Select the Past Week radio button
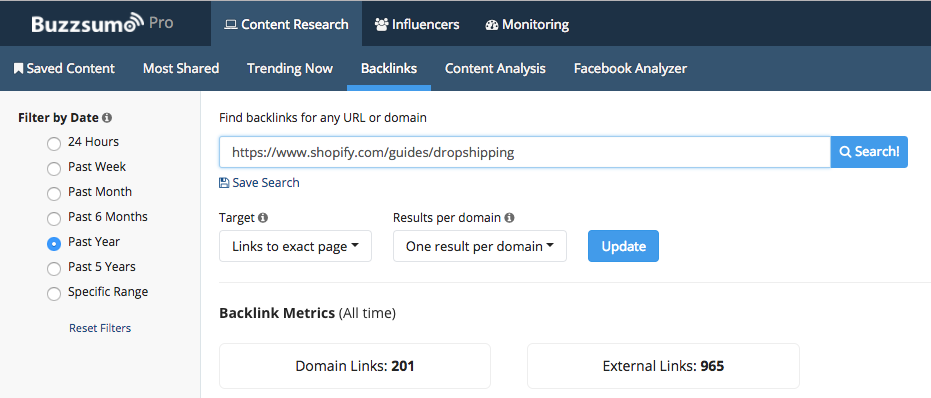Viewport: 931px width, 398px height. (54, 168)
